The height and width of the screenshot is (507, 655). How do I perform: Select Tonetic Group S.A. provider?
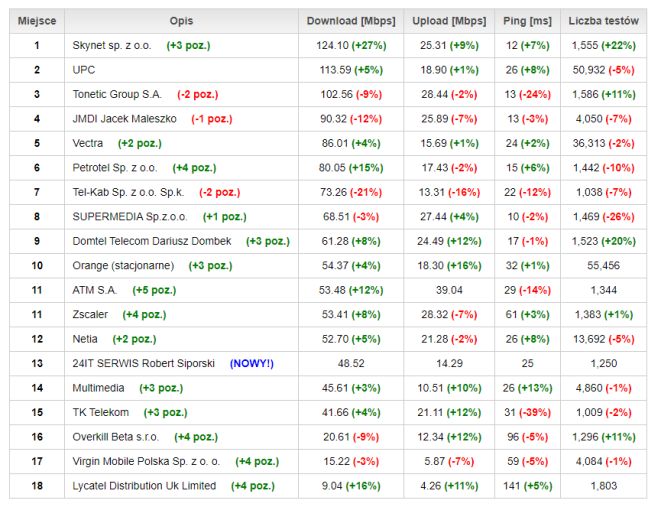tap(117, 94)
